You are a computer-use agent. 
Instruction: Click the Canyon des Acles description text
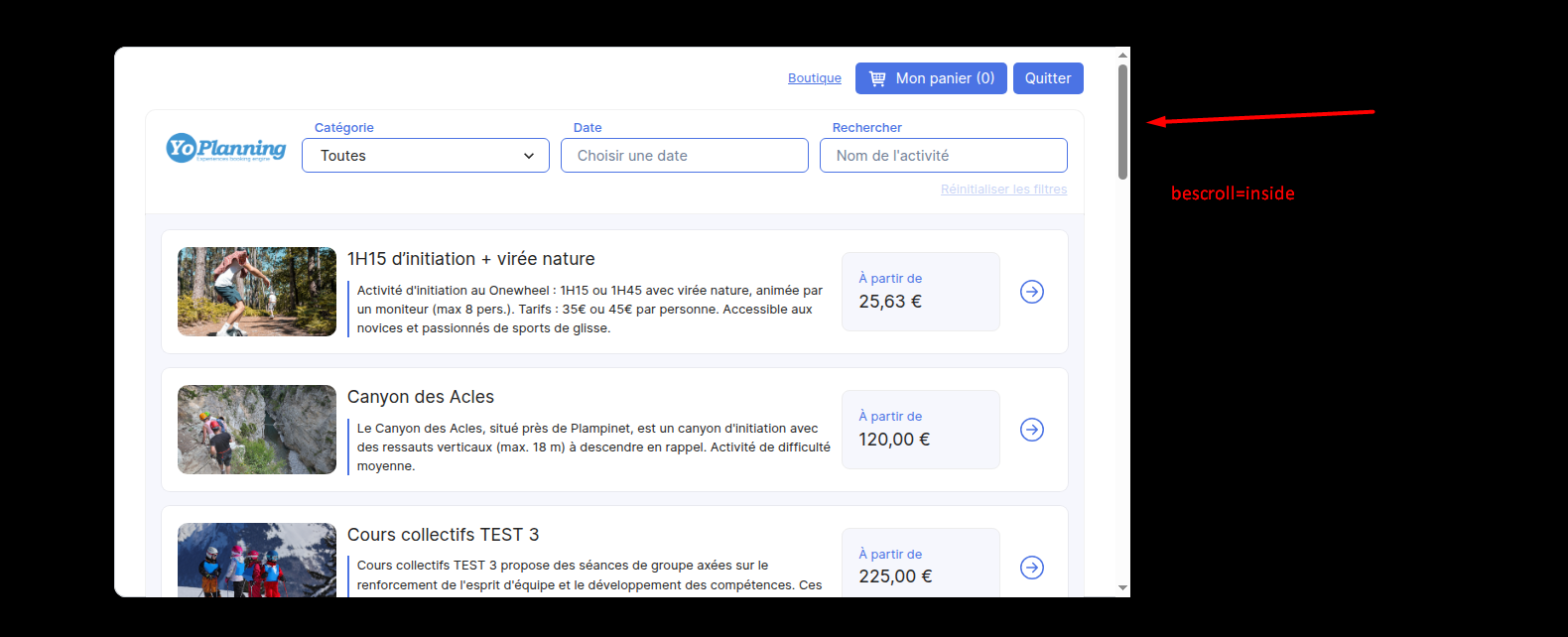593,447
